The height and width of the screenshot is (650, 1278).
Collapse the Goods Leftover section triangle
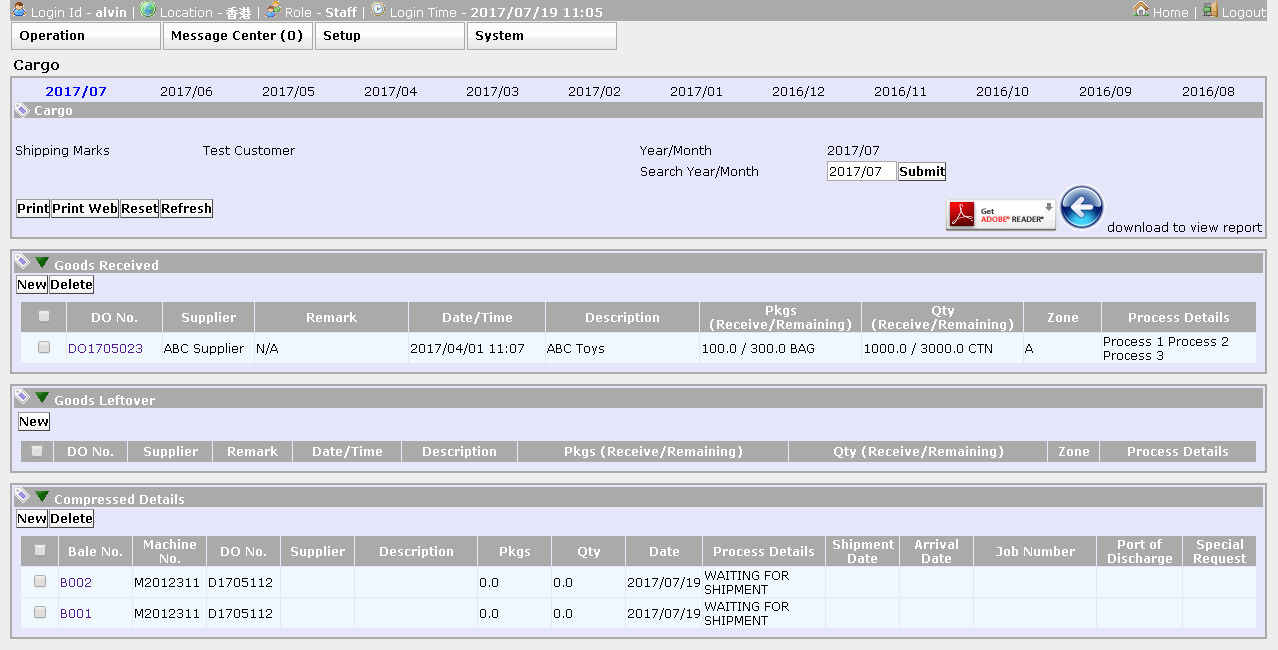pos(42,398)
